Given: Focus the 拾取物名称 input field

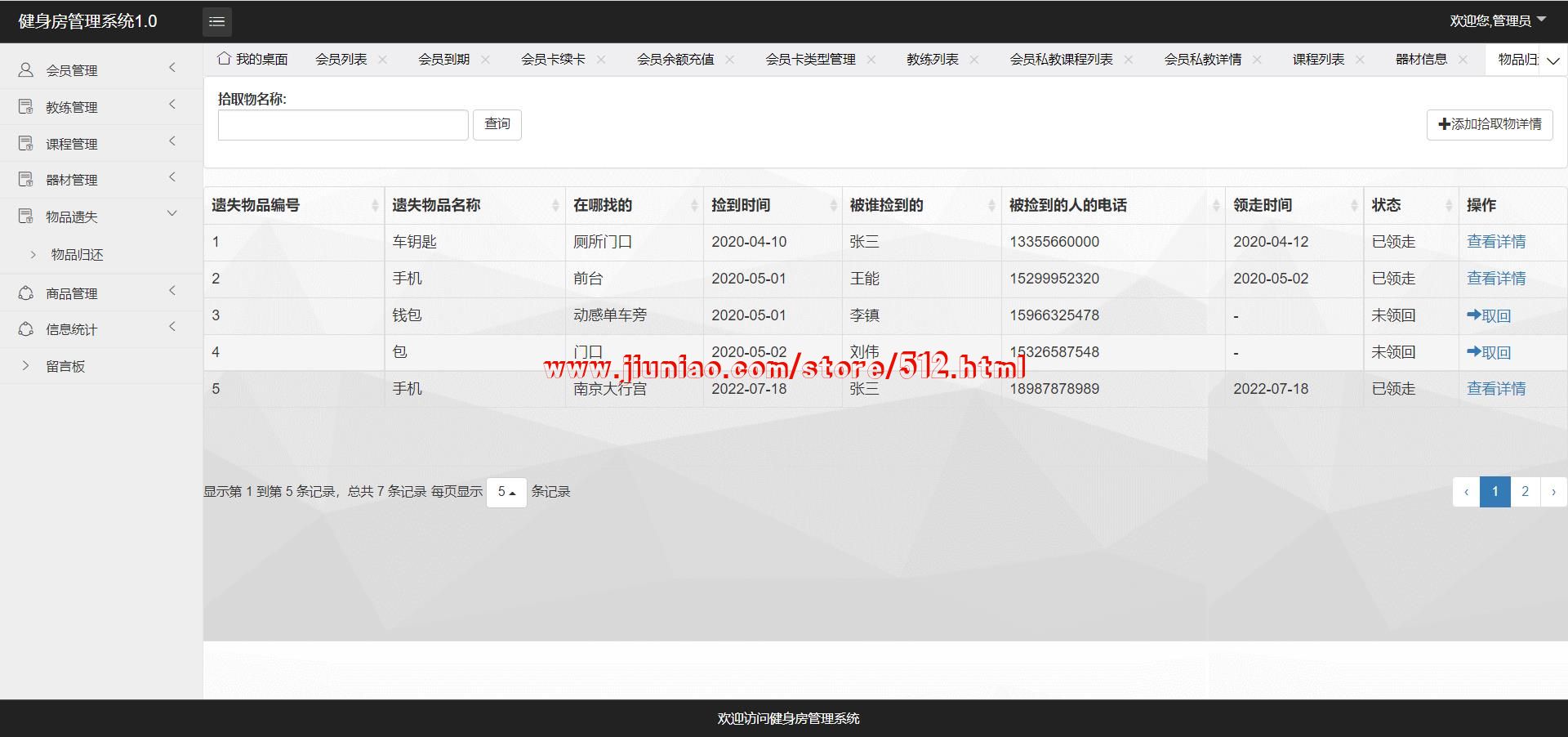Looking at the screenshot, I should click(343, 125).
